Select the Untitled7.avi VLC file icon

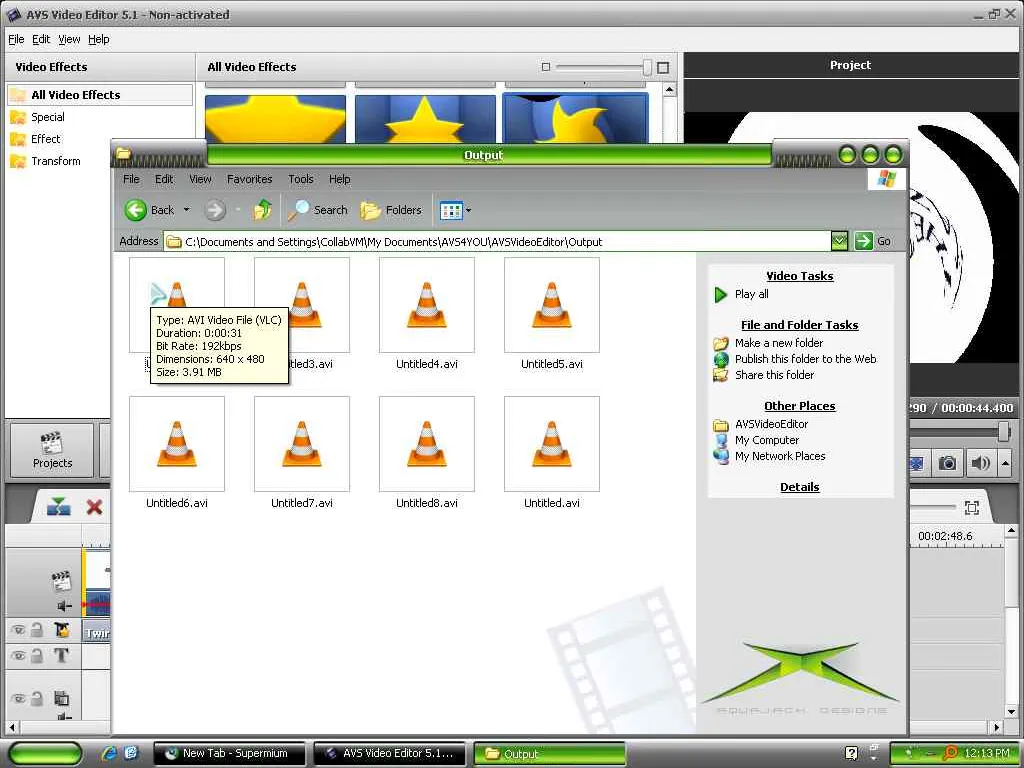click(x=302, y=444)
